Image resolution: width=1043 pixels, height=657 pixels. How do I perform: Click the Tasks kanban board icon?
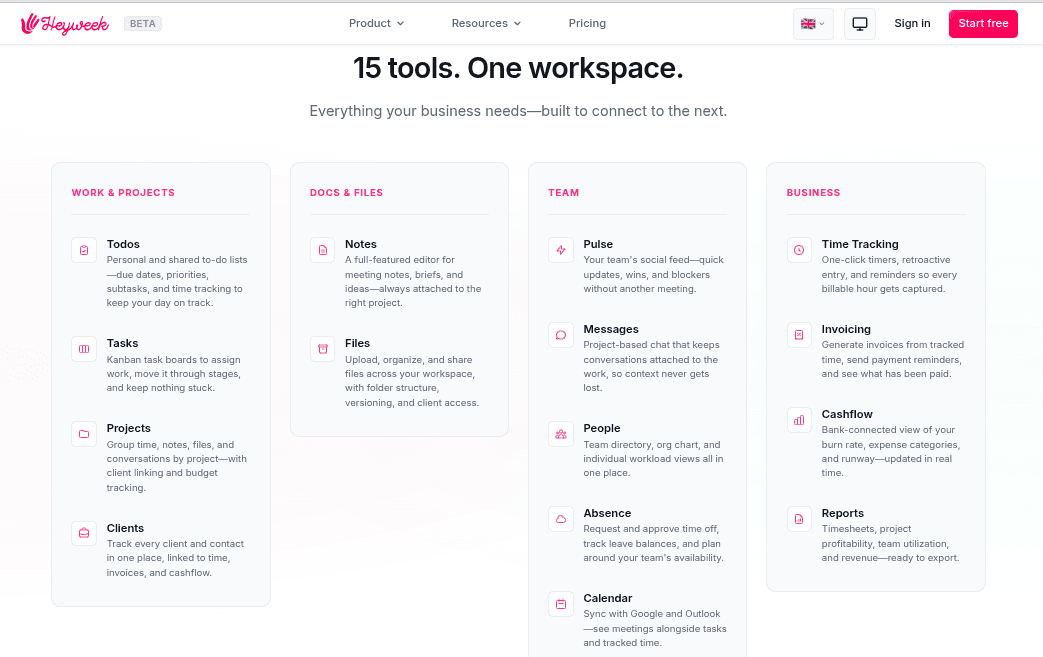point(84,349)
